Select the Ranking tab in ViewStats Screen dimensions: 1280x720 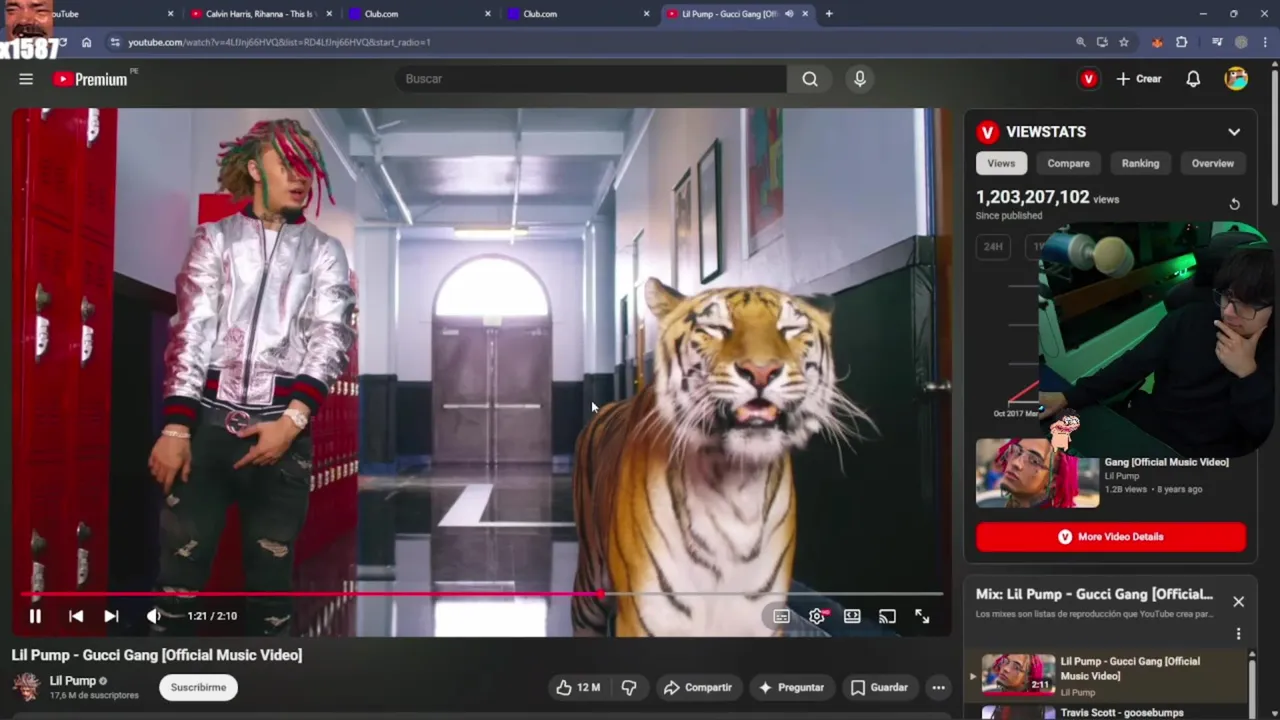(1140, 163)
